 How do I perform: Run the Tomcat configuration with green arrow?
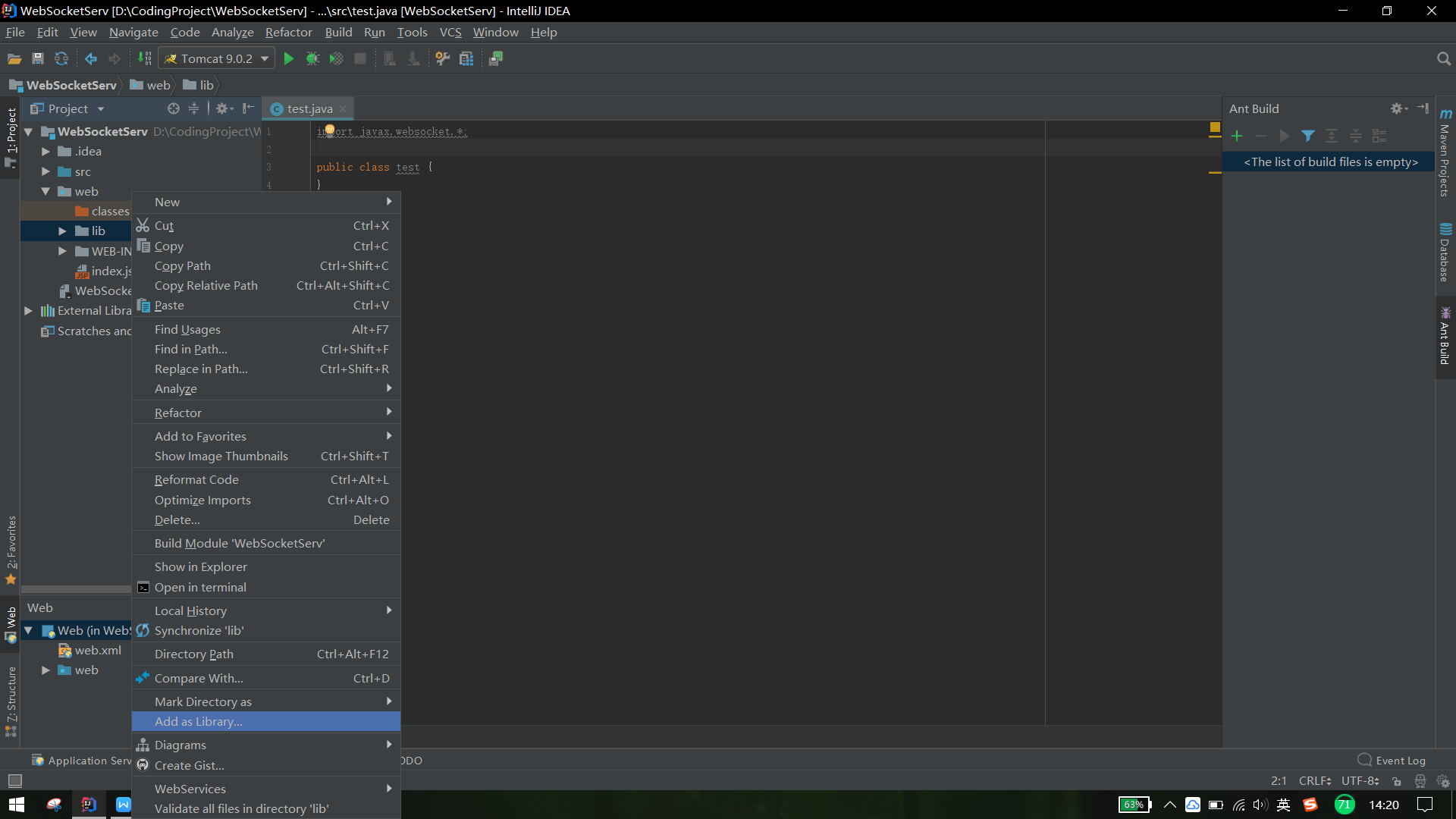288,58
